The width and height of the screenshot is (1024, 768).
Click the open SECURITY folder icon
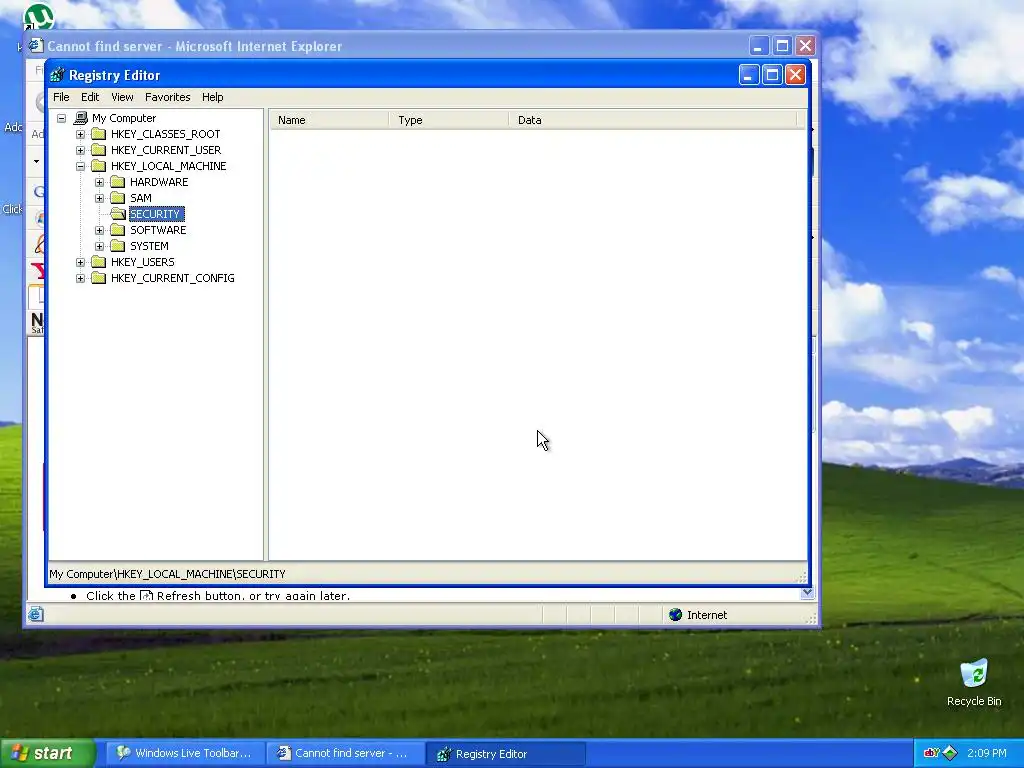pyautogui.click(x=118, y=214)
